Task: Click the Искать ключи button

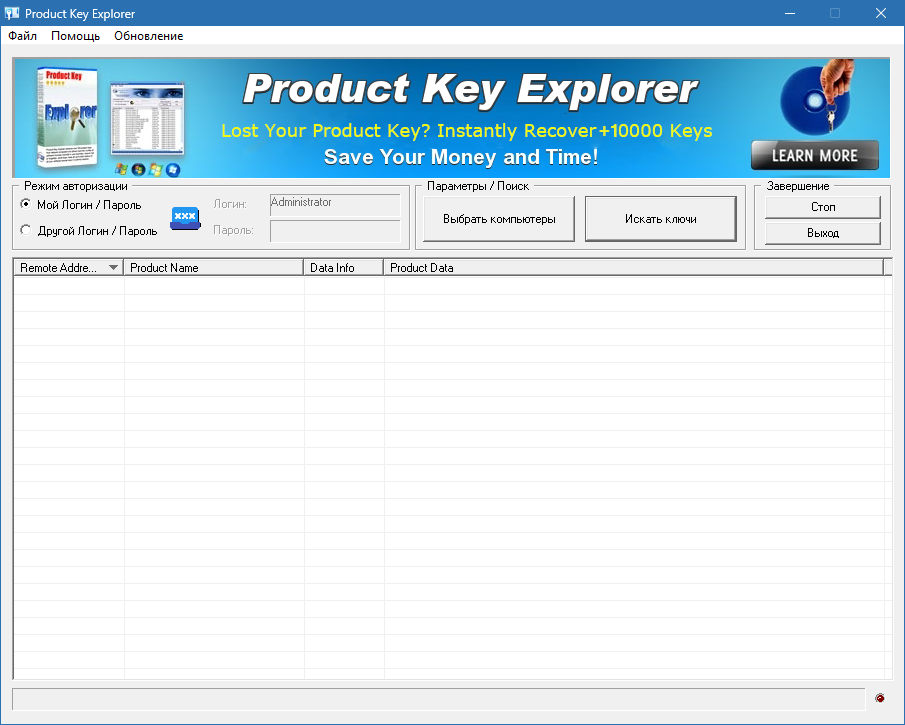Action: click(x=661, y=219)
